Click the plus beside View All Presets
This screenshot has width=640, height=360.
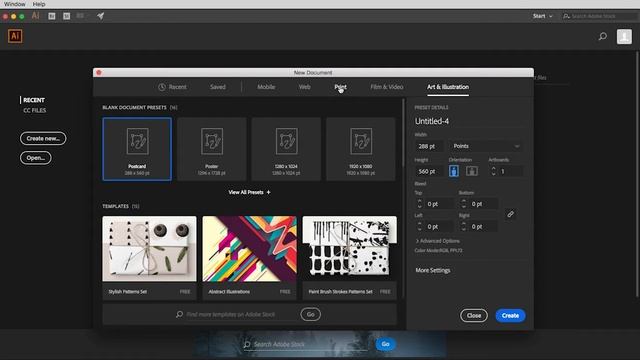click(x=268, y=192)
